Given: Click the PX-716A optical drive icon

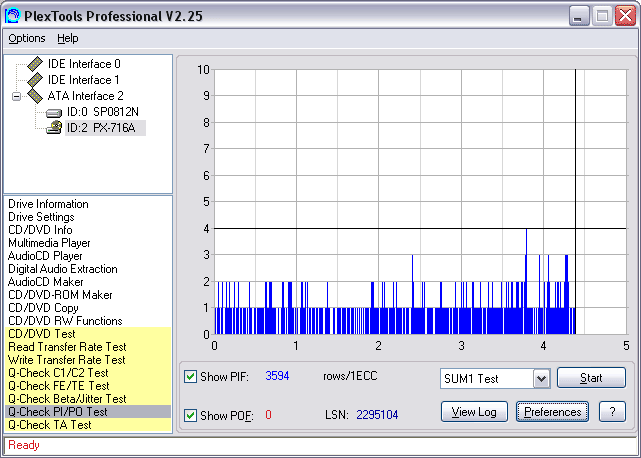Looking at the screenshot, I should [54, 128].
